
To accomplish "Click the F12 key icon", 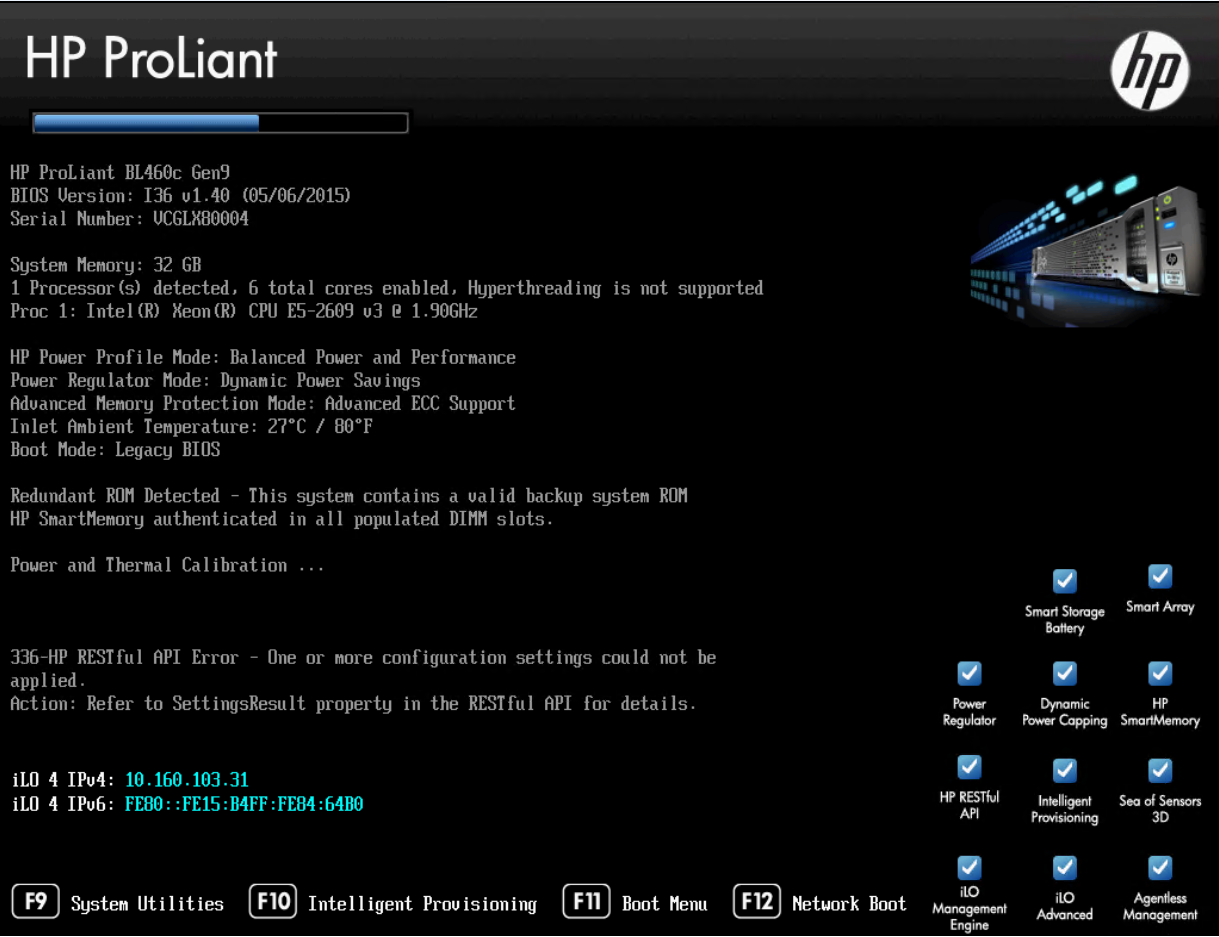I will (x=756, y=902).
